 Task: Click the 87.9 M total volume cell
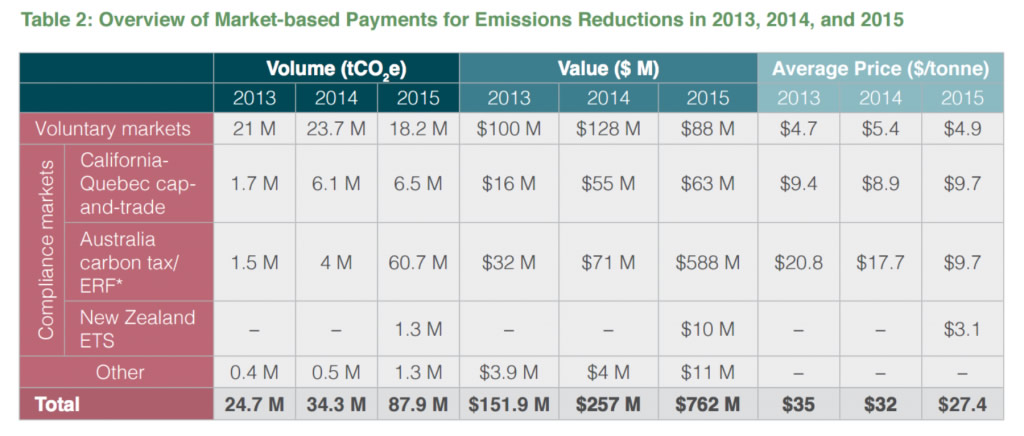[418, 405]
